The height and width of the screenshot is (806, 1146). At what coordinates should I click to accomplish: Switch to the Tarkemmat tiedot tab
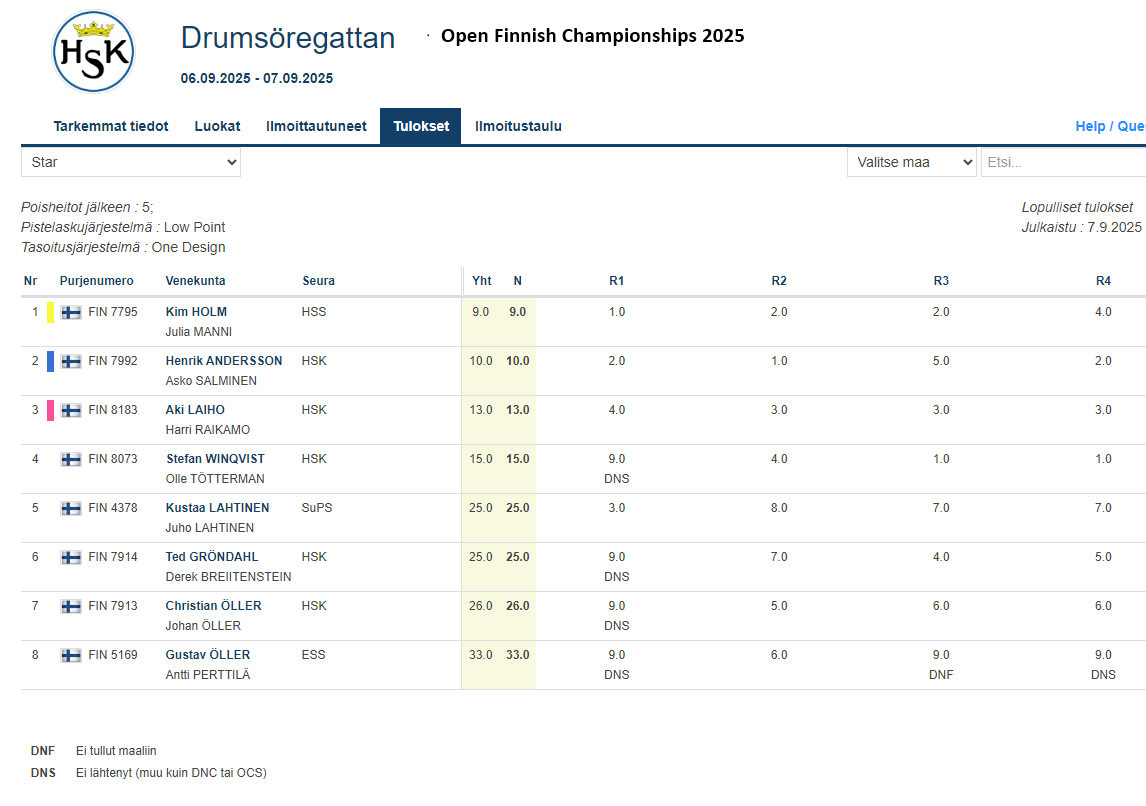click(x=111, y=126)
